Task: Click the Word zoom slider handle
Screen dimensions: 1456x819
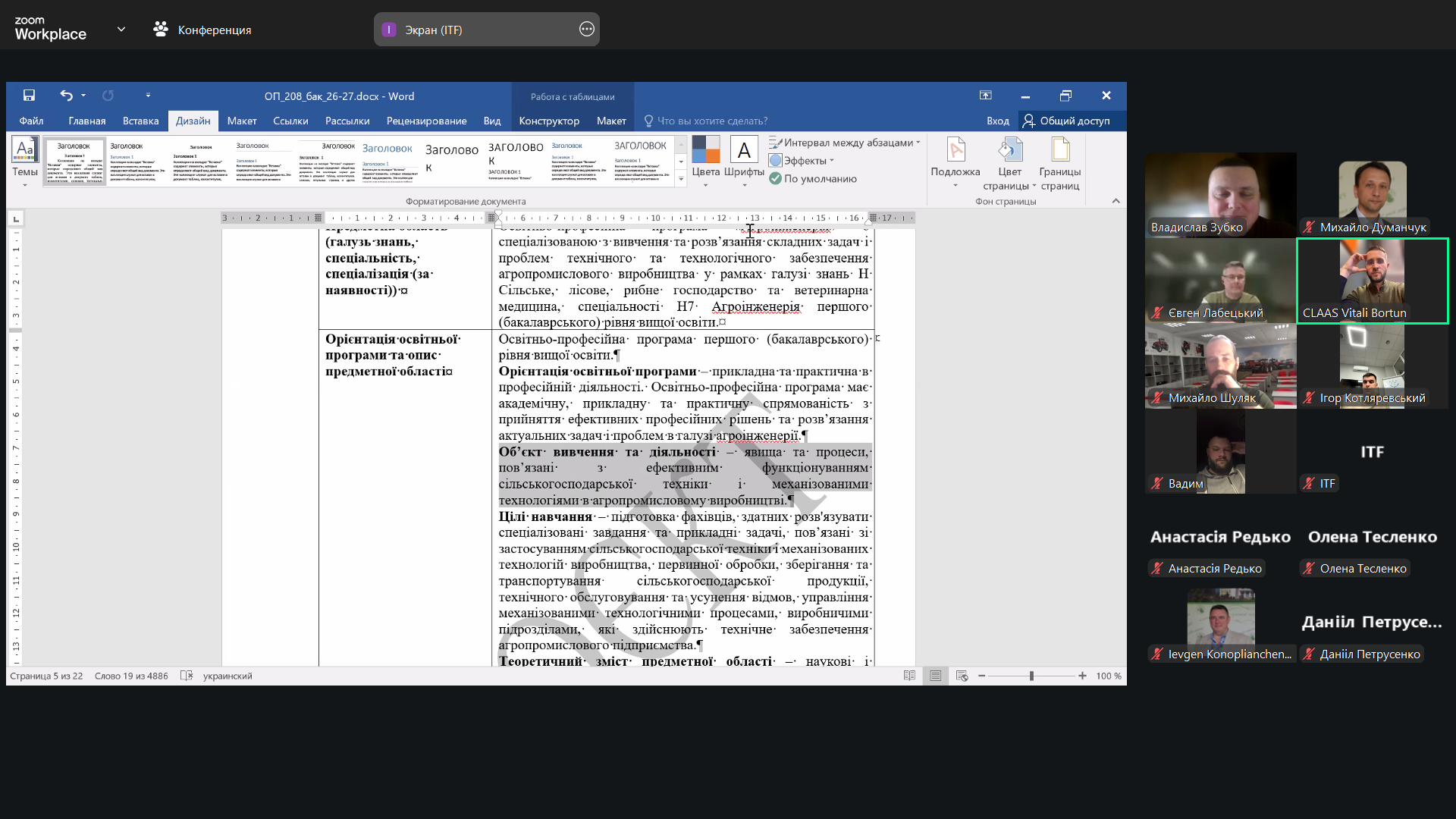Action: [1031, 676]
